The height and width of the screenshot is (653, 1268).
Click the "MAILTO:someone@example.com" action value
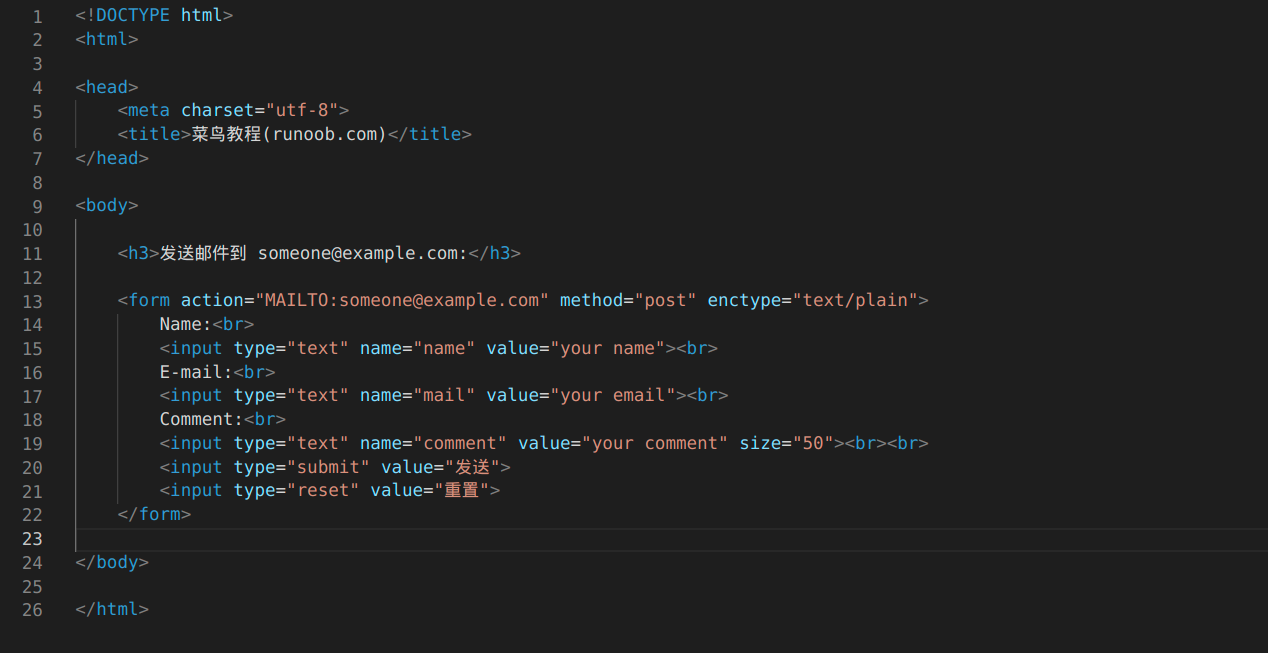(x=402, y=300)
